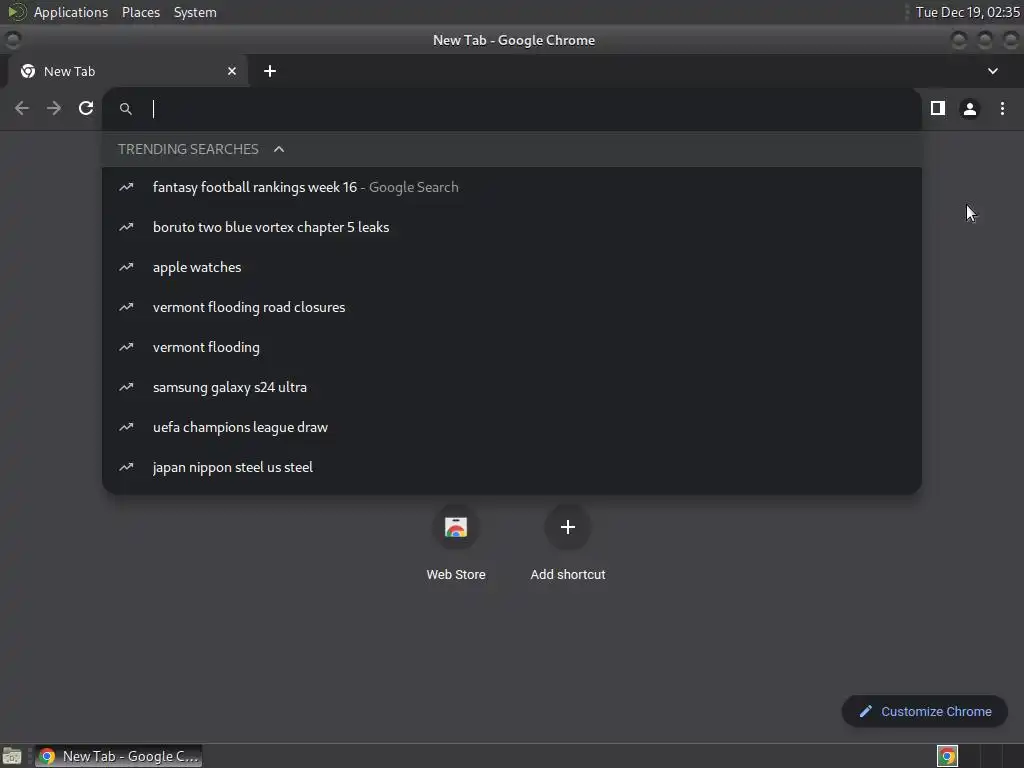Click the Chrome taskbar window button

[118, 756]
